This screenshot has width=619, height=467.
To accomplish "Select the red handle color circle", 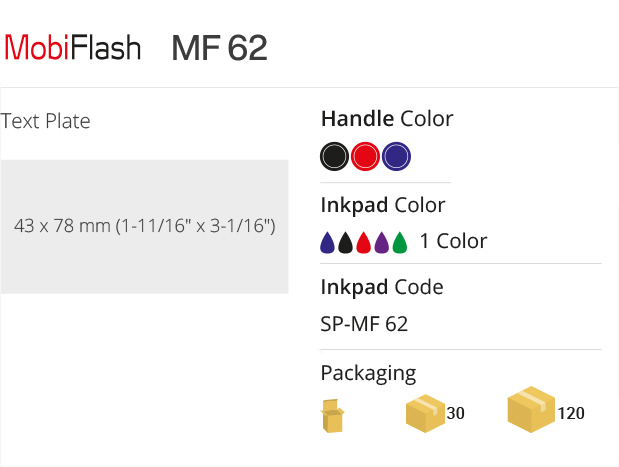I will (365, 156).
